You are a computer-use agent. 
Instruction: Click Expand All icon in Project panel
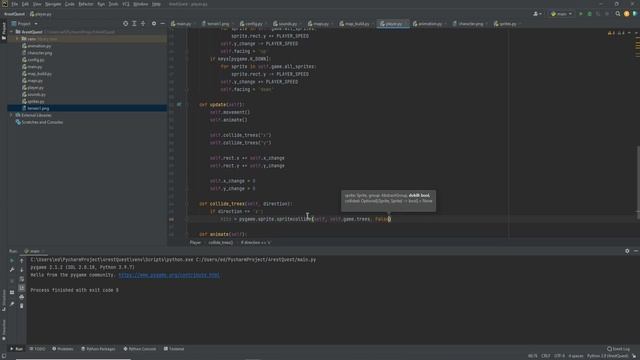click(x=134, y=24)
